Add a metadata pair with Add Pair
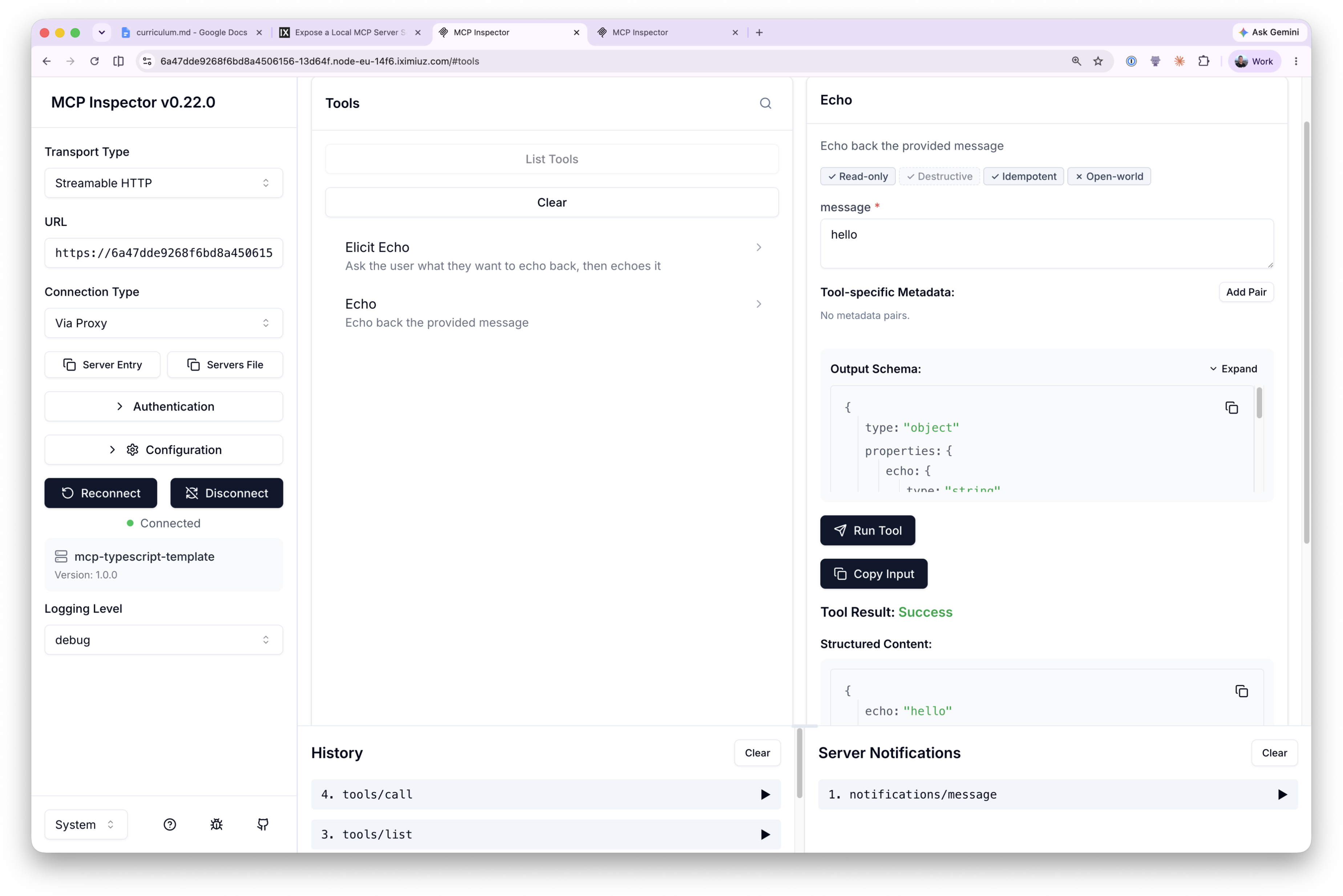This screenshot has width=1343, height=896. 1246,292
